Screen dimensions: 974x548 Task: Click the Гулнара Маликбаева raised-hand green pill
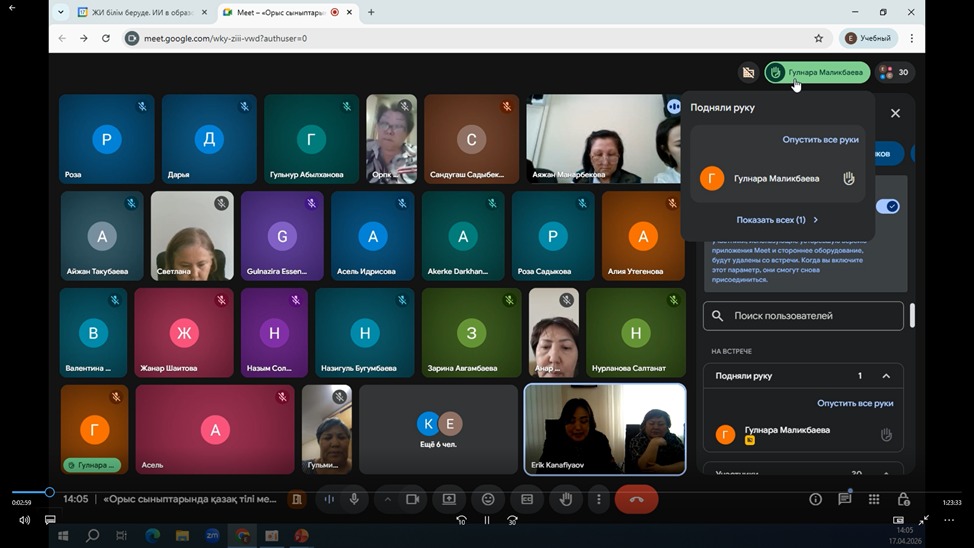(x=817, y=72)
